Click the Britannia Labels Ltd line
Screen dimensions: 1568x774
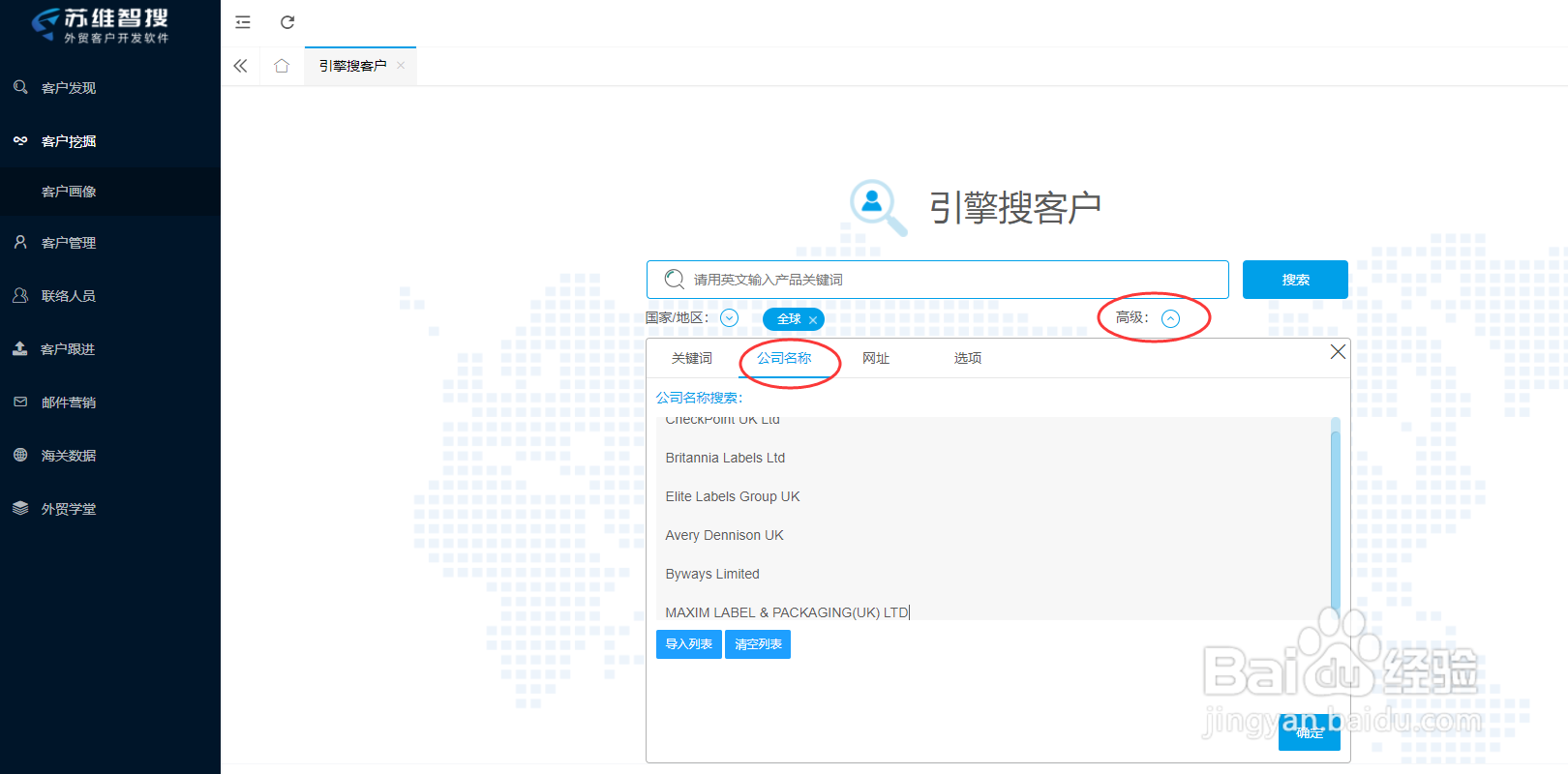click(x=725, y=458)
